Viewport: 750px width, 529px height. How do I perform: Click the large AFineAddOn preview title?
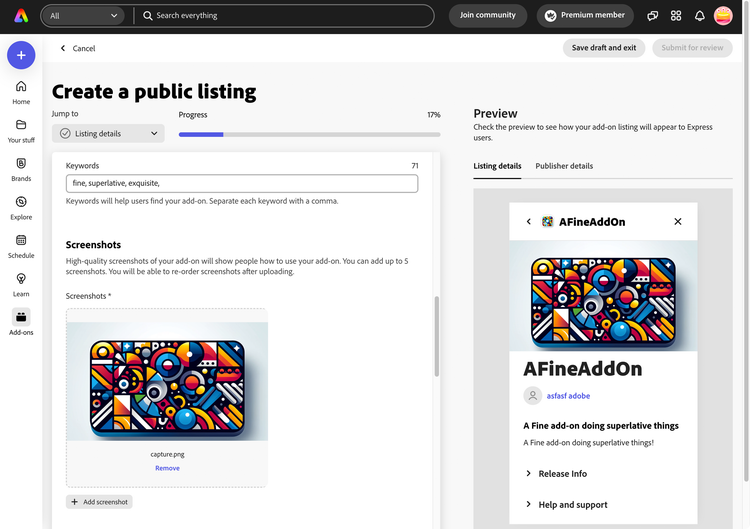tap(583, 369)
